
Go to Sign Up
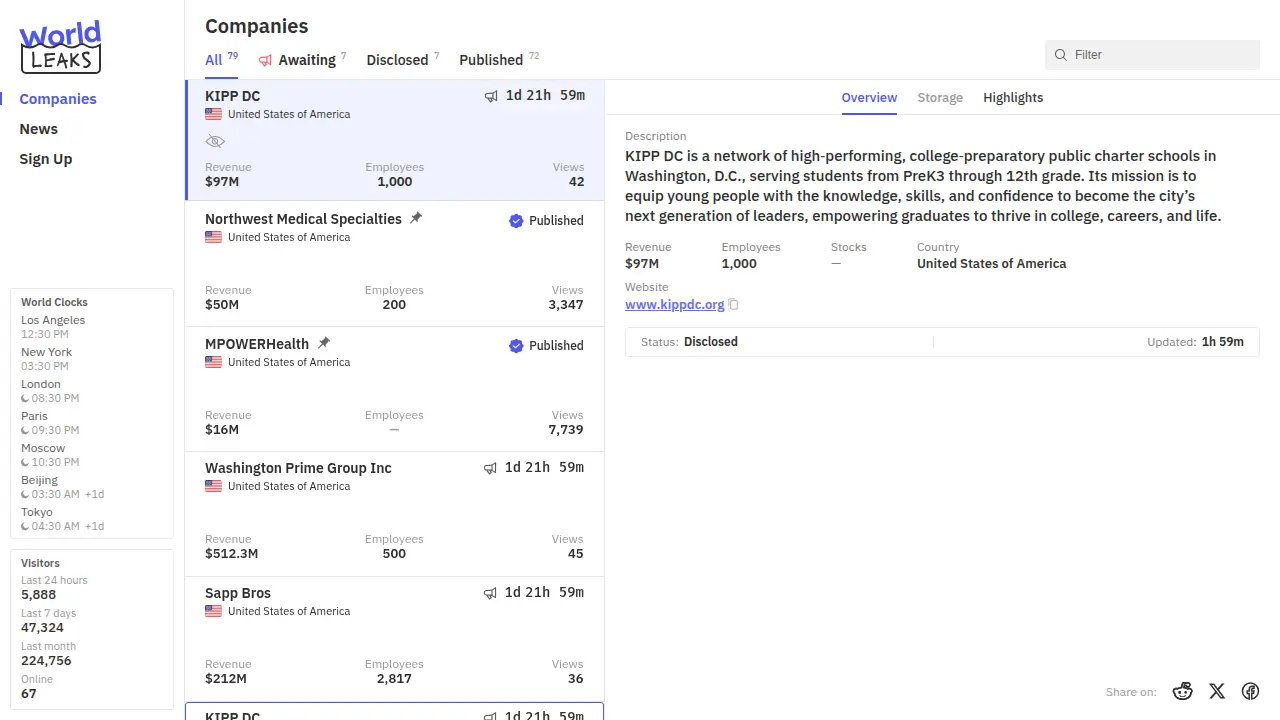[46, 159]
